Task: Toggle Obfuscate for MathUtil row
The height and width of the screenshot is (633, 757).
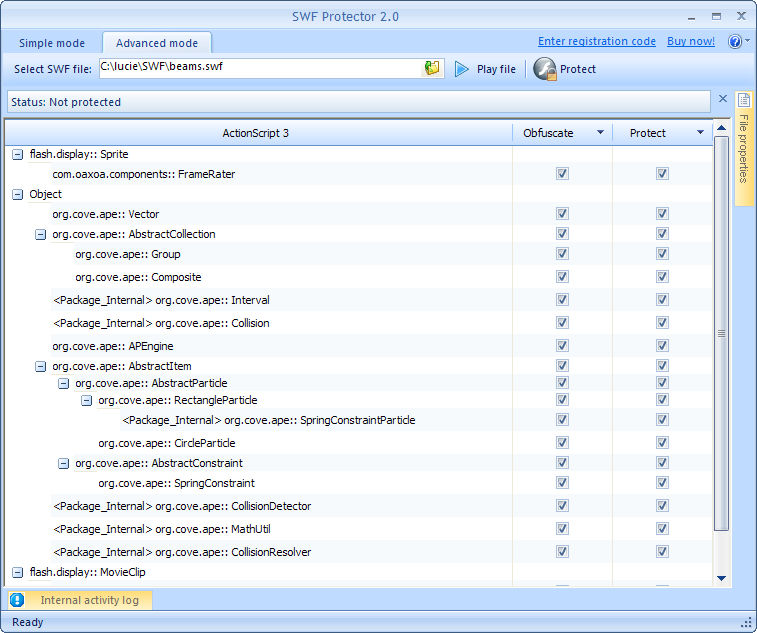Action: tap(562, 529)
